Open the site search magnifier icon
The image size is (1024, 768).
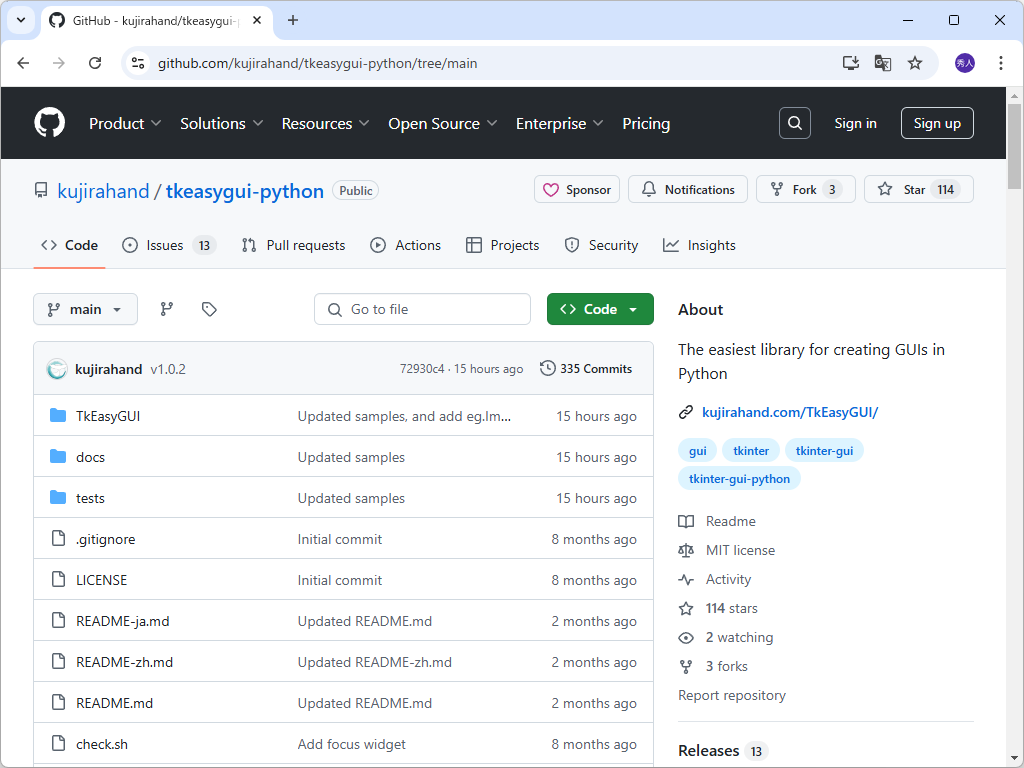pyautogui.click(x=794, y=122)
